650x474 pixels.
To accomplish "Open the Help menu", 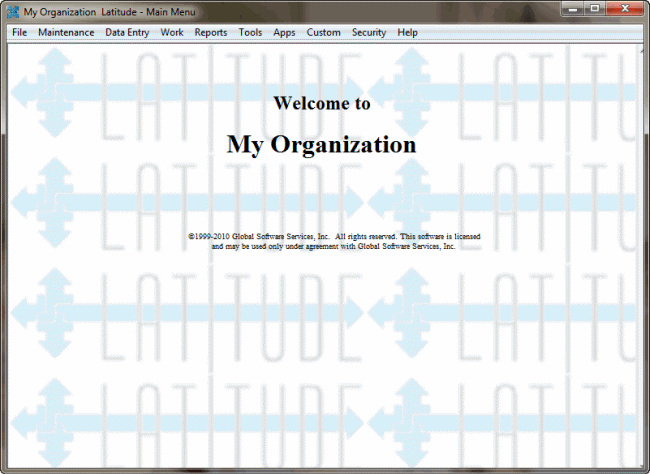I will pos(407,32).
